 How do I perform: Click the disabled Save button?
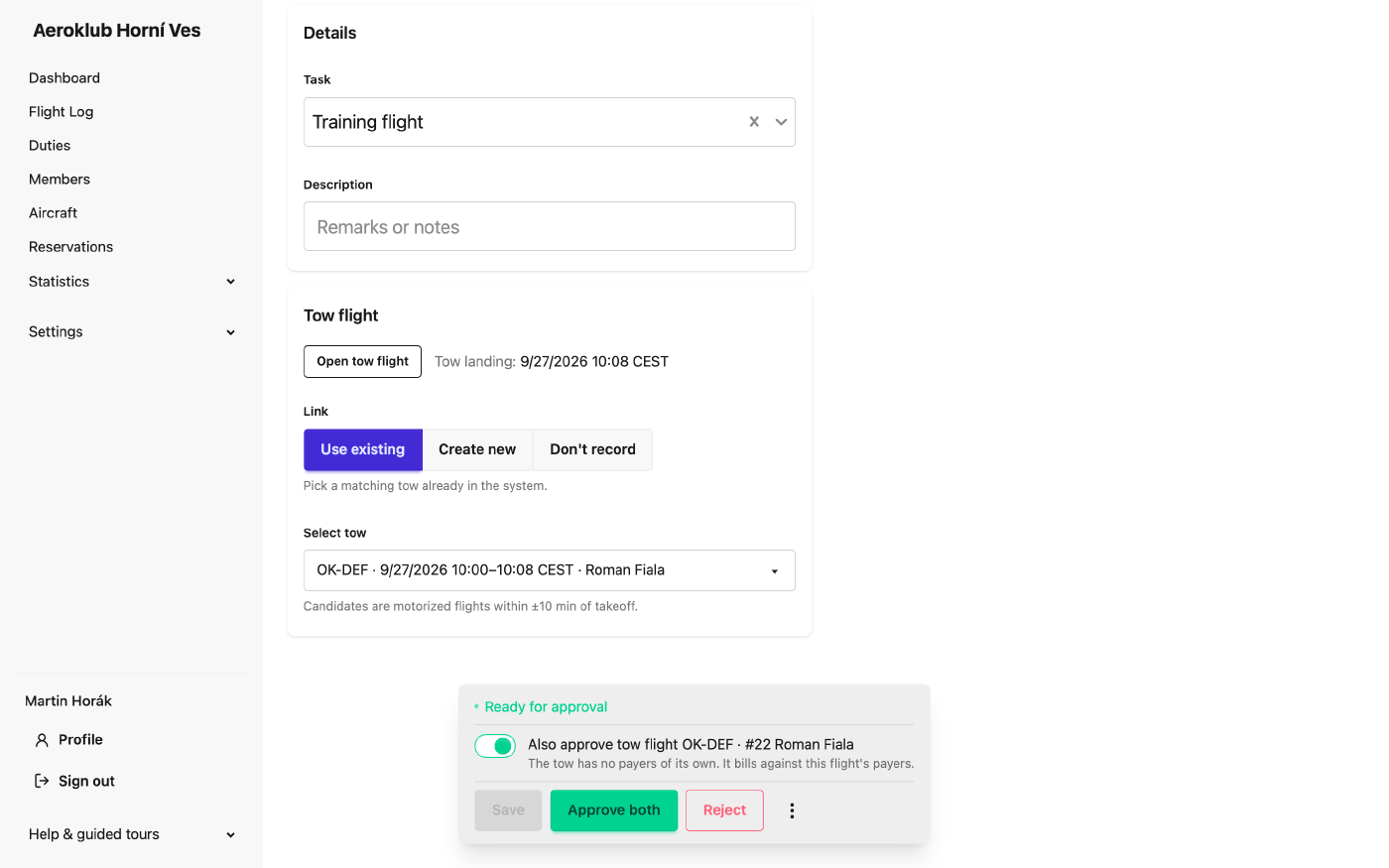point(508,810)
